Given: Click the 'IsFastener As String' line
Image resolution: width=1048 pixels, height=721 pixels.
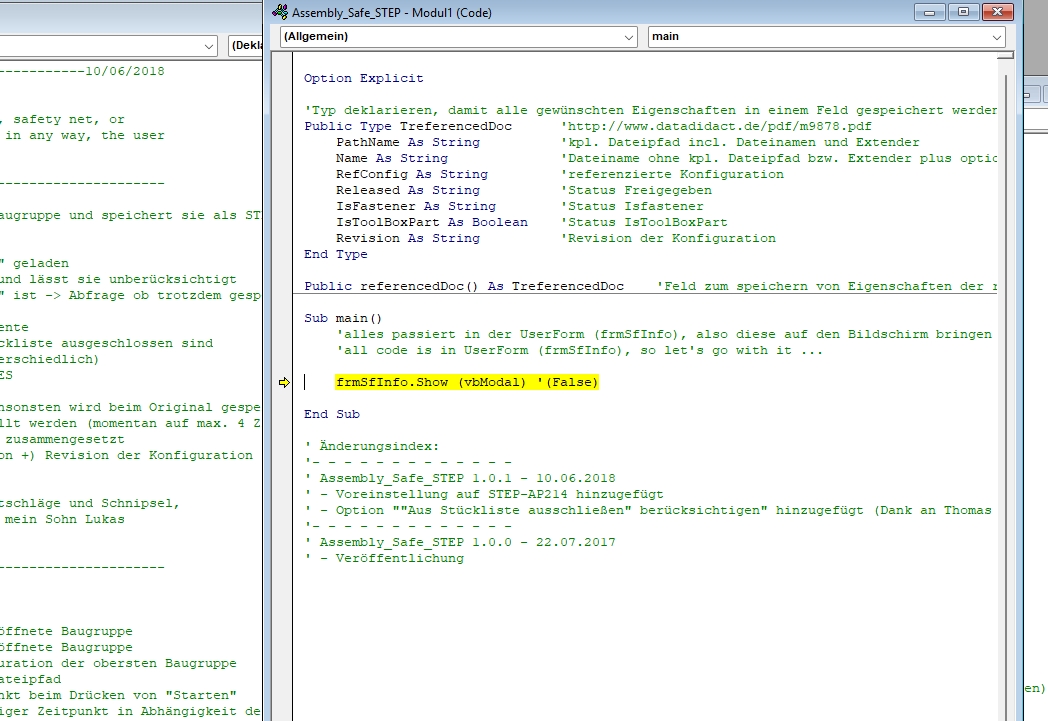Looking at the screenshot, I should tap(416, 206).
